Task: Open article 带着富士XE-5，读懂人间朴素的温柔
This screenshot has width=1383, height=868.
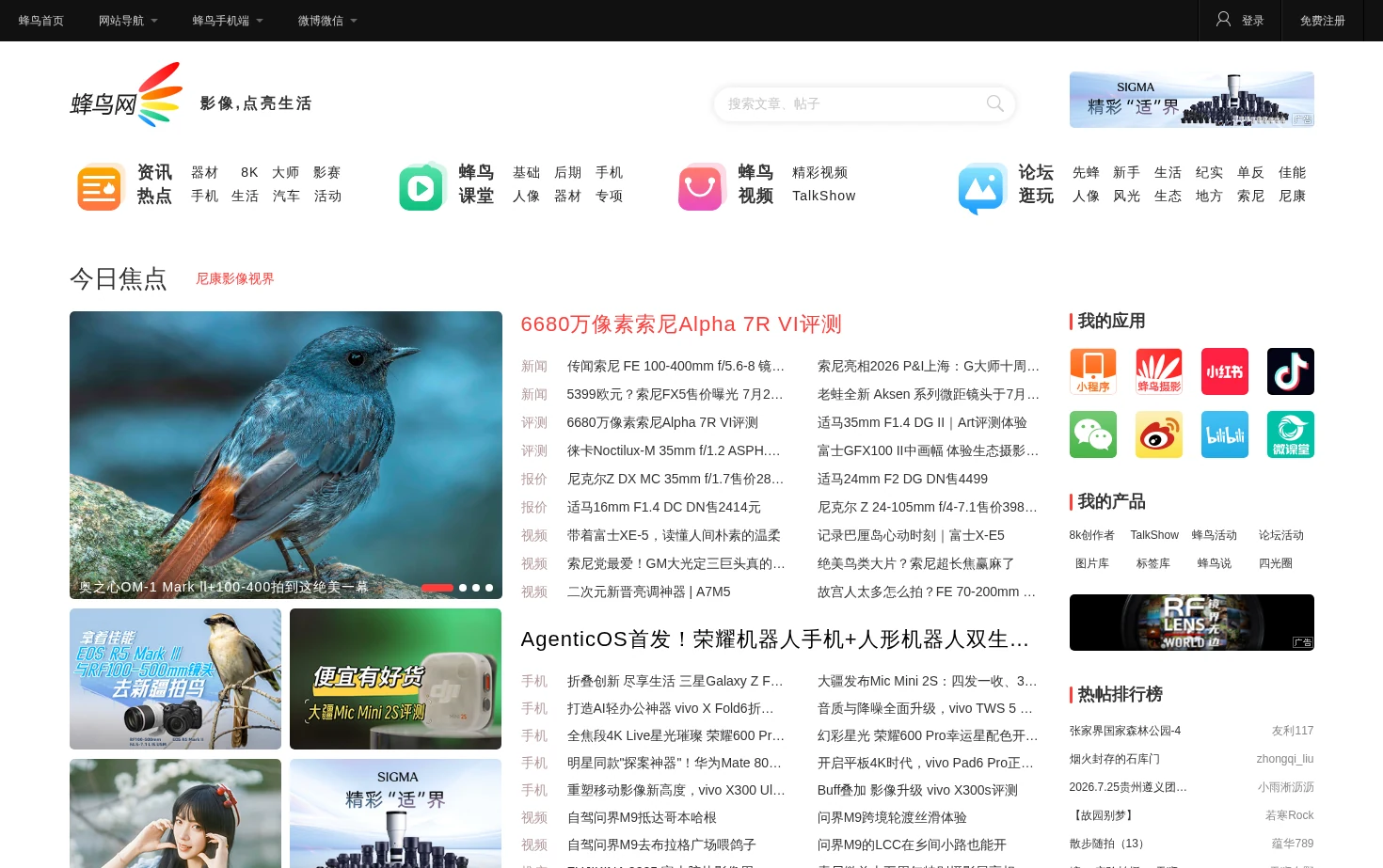Action: (674, 535)
